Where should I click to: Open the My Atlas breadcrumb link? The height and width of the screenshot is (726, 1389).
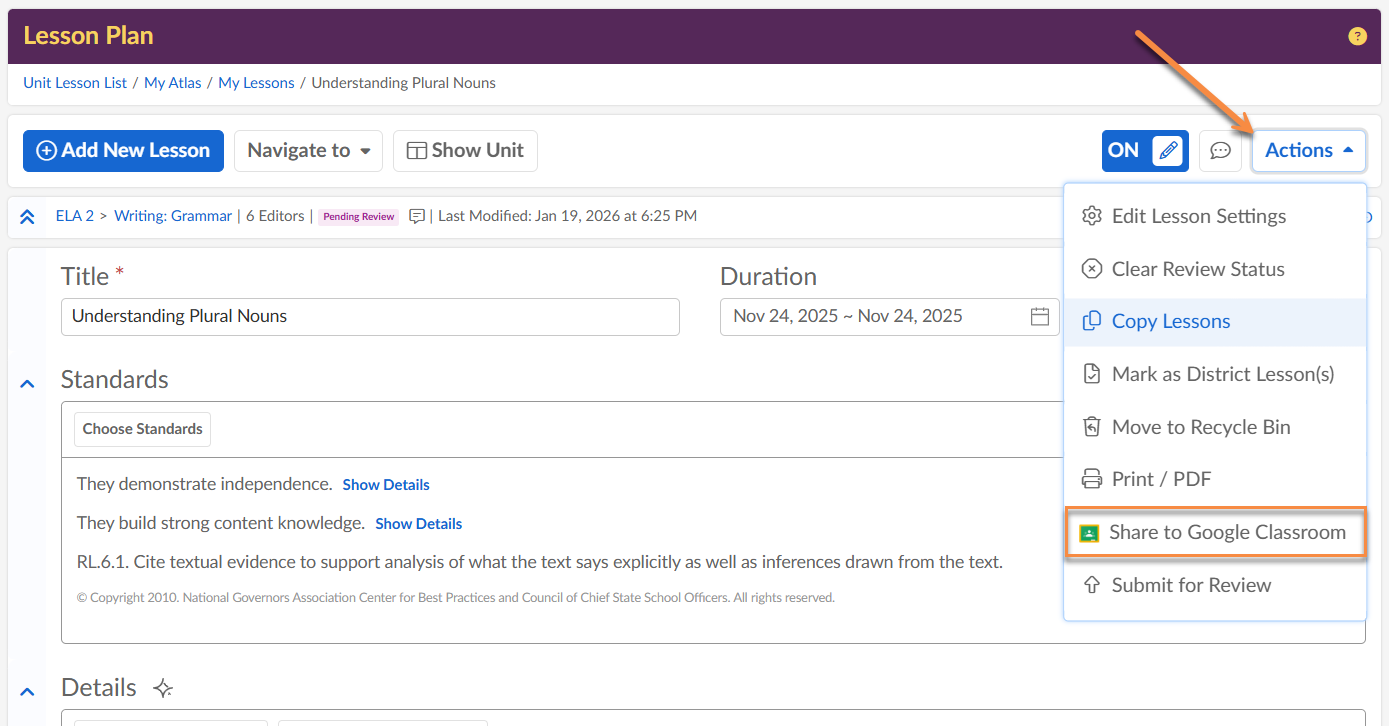[x=173, y=83]
